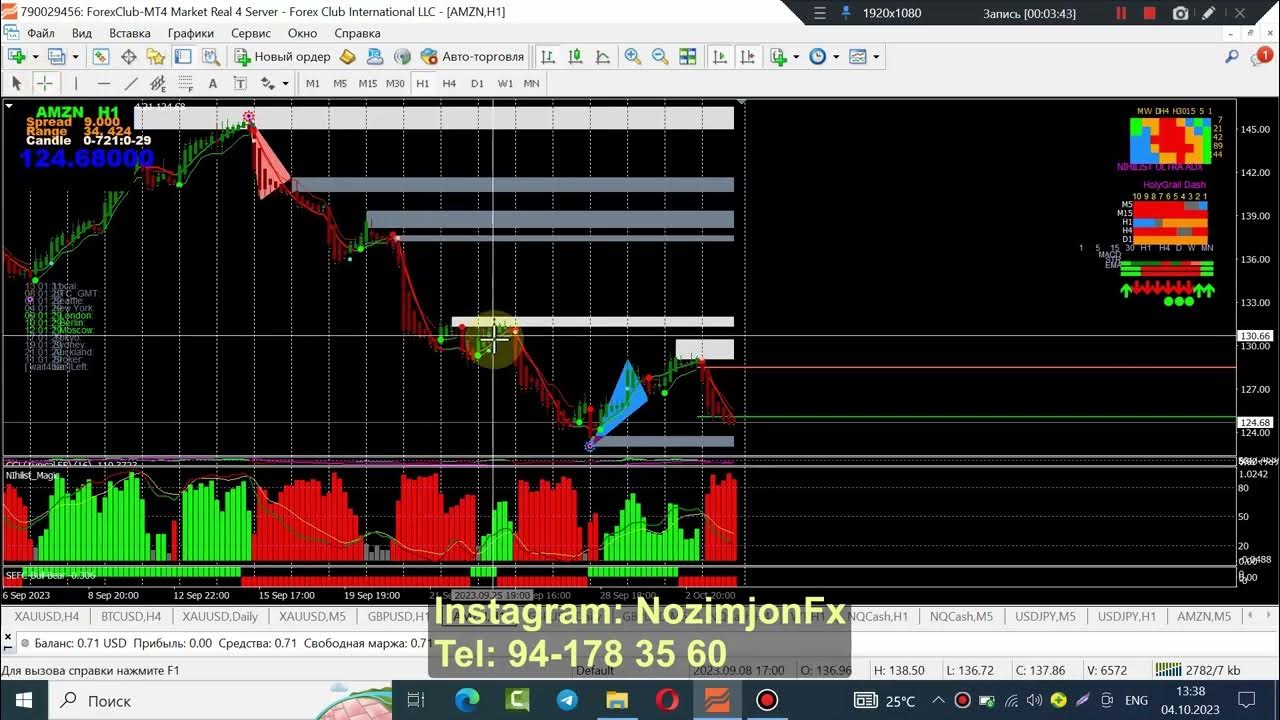The image size is (1280, 720).
Task: Open the new chart icon
Action: point(16,57)
